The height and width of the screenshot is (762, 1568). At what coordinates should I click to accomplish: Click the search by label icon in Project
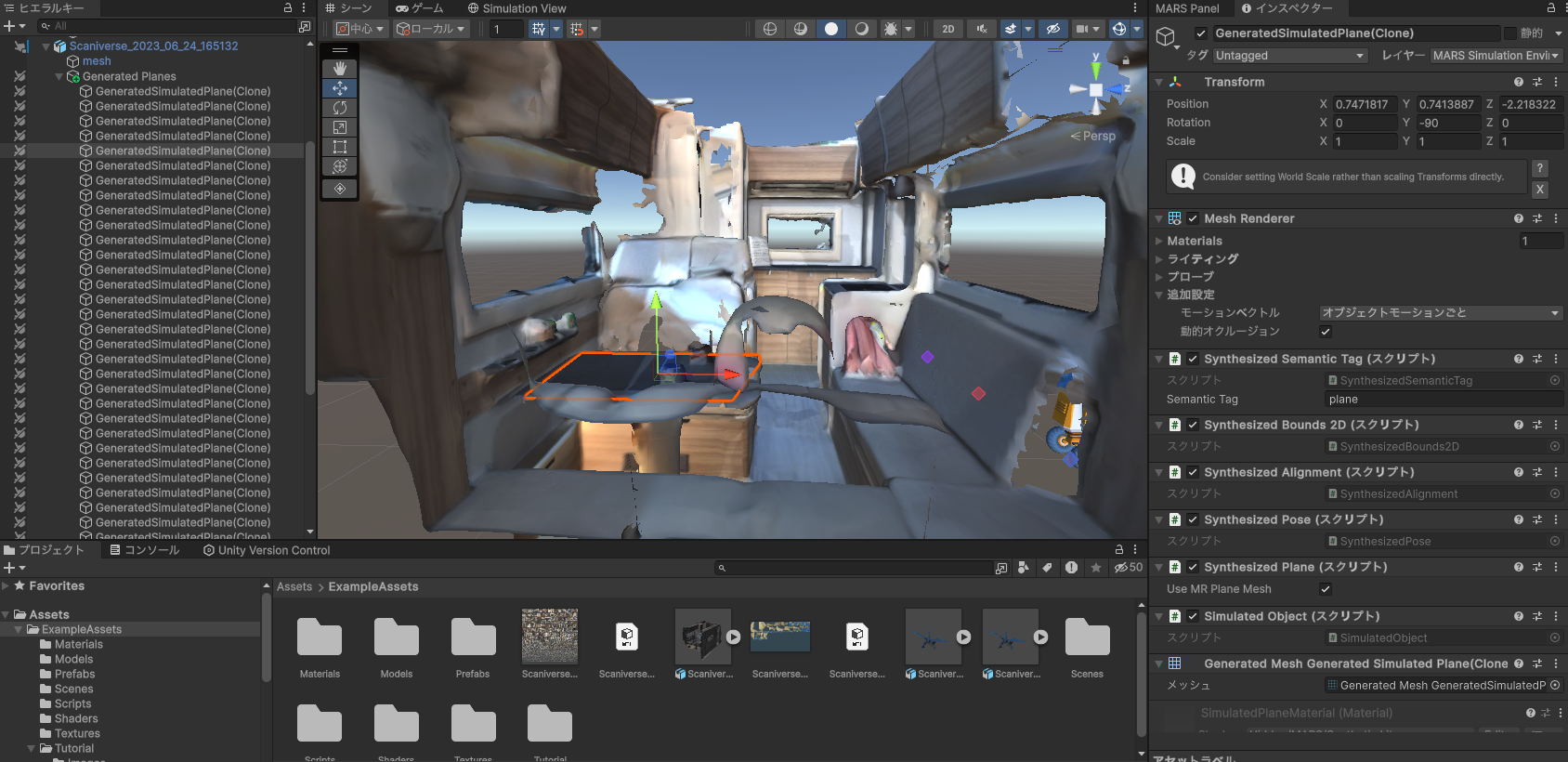point(1047,568)
